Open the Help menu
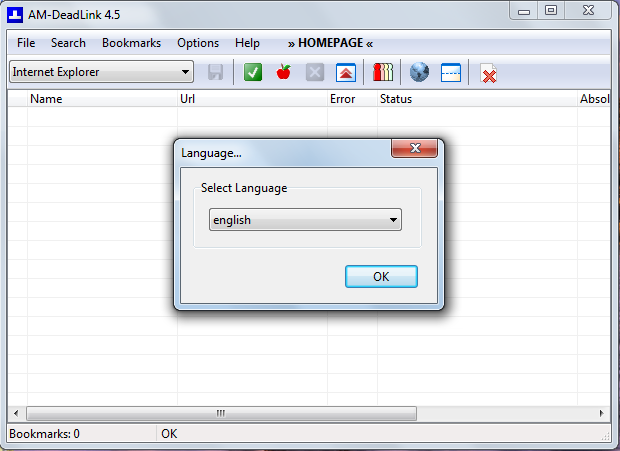The image size is (620, 451). click(x=247, y=43)
